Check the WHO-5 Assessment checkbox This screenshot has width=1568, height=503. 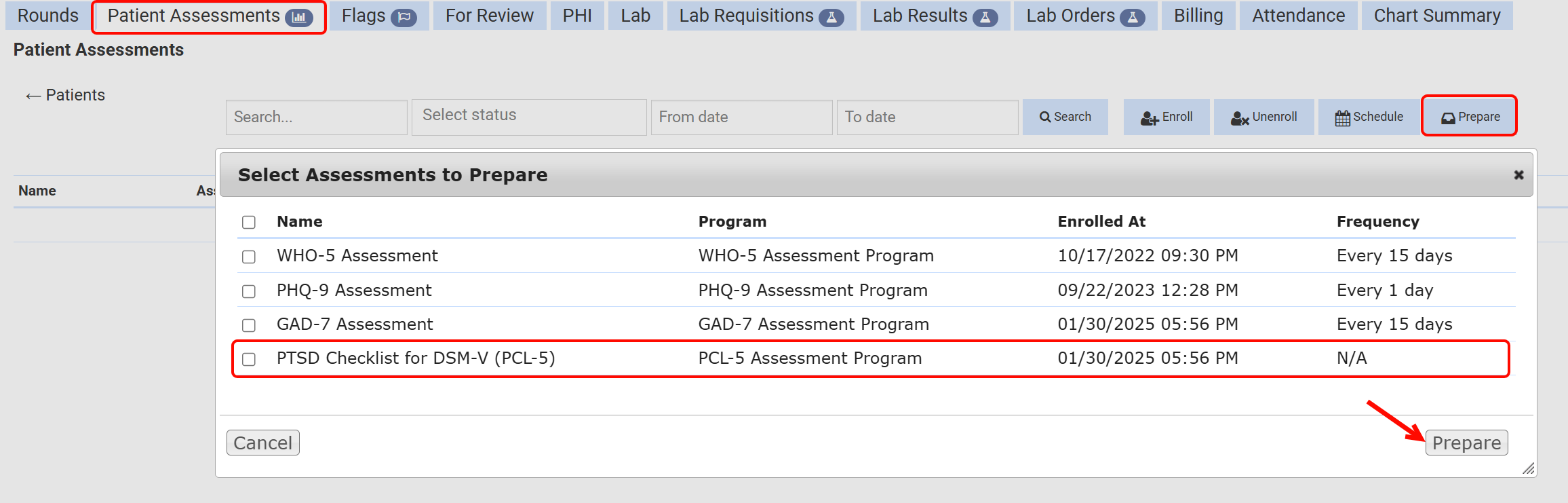click(248, 257)
